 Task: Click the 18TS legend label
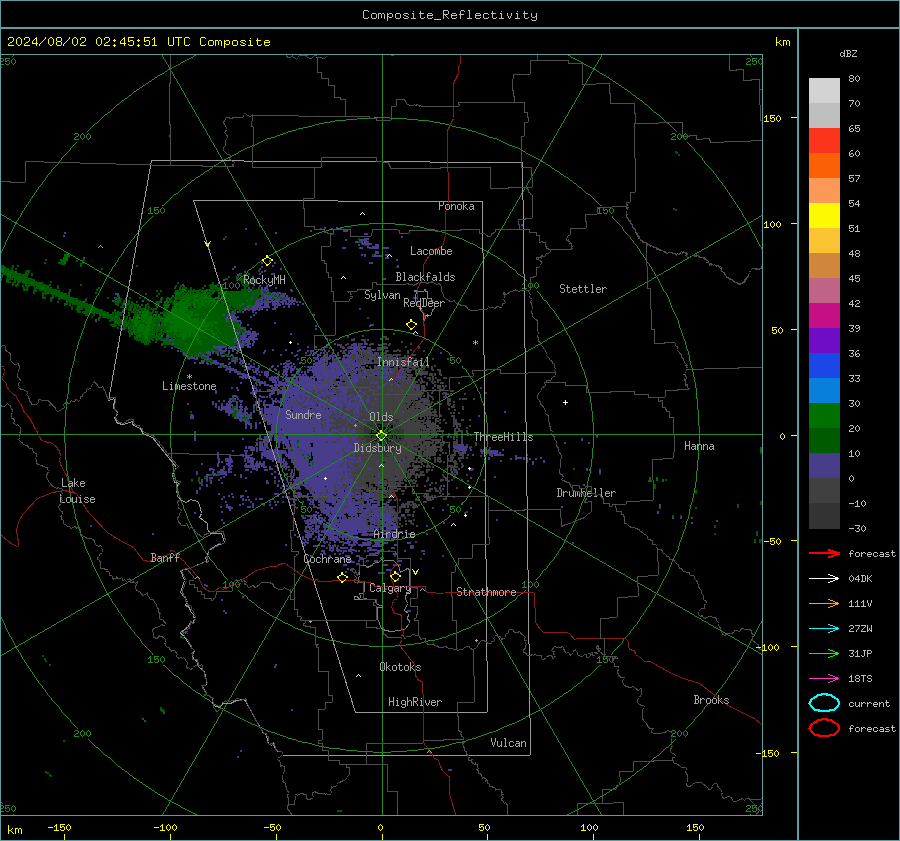[x=860, y=678]
